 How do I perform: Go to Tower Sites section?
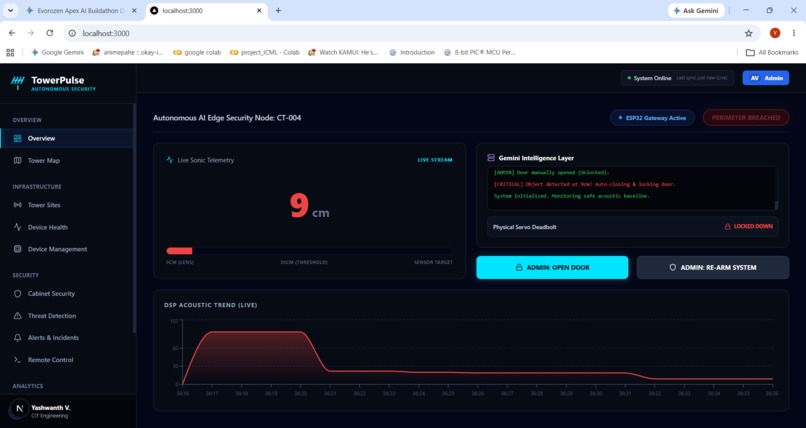[x=67, y=204]
